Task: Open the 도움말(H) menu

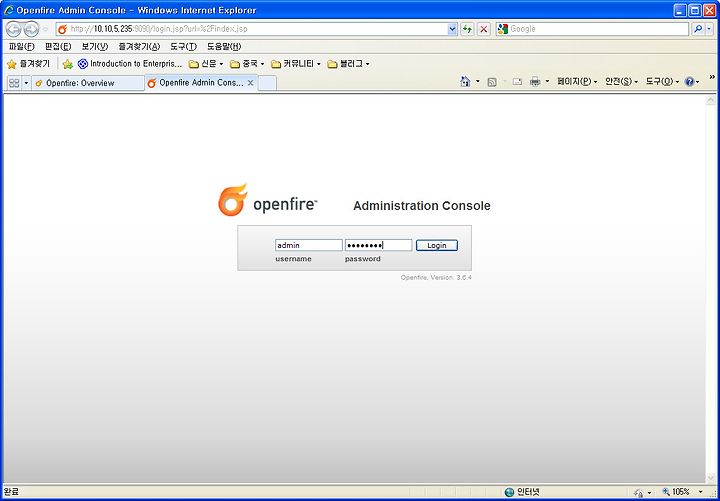Action: coord(224,46)
